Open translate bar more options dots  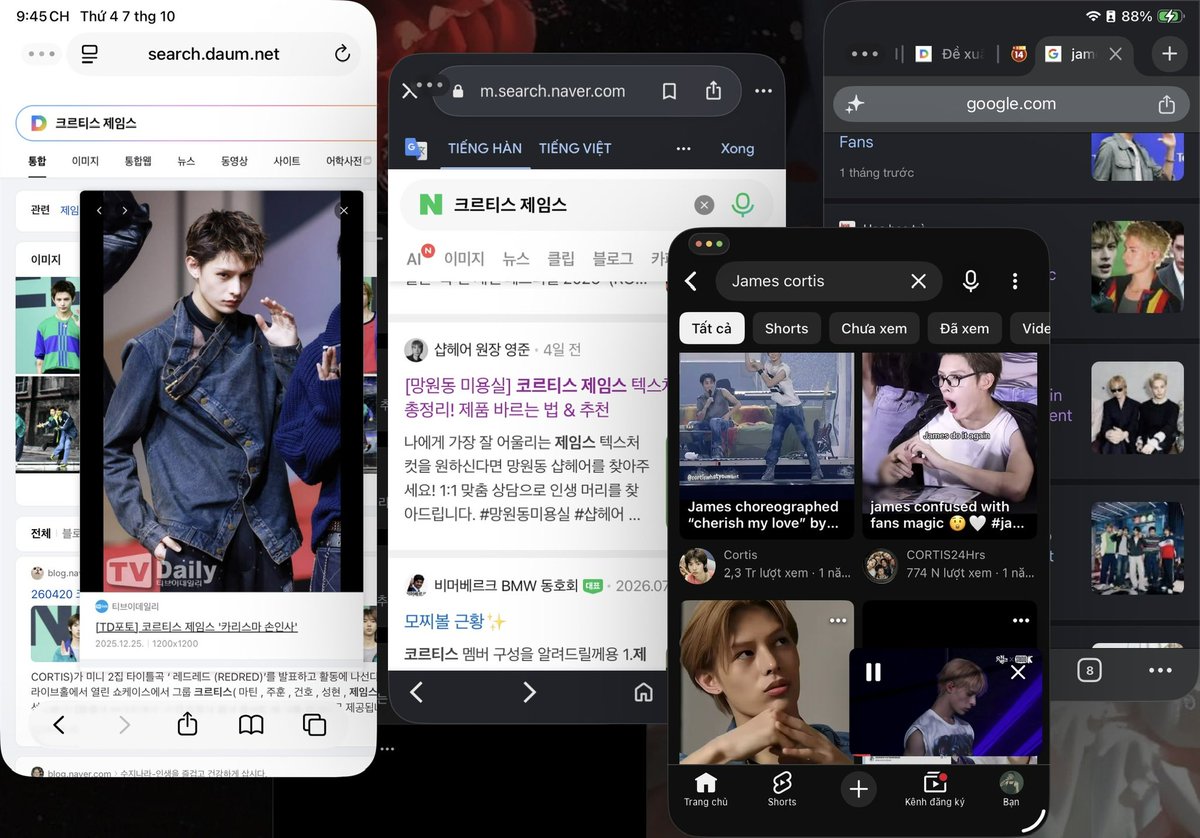684,148
